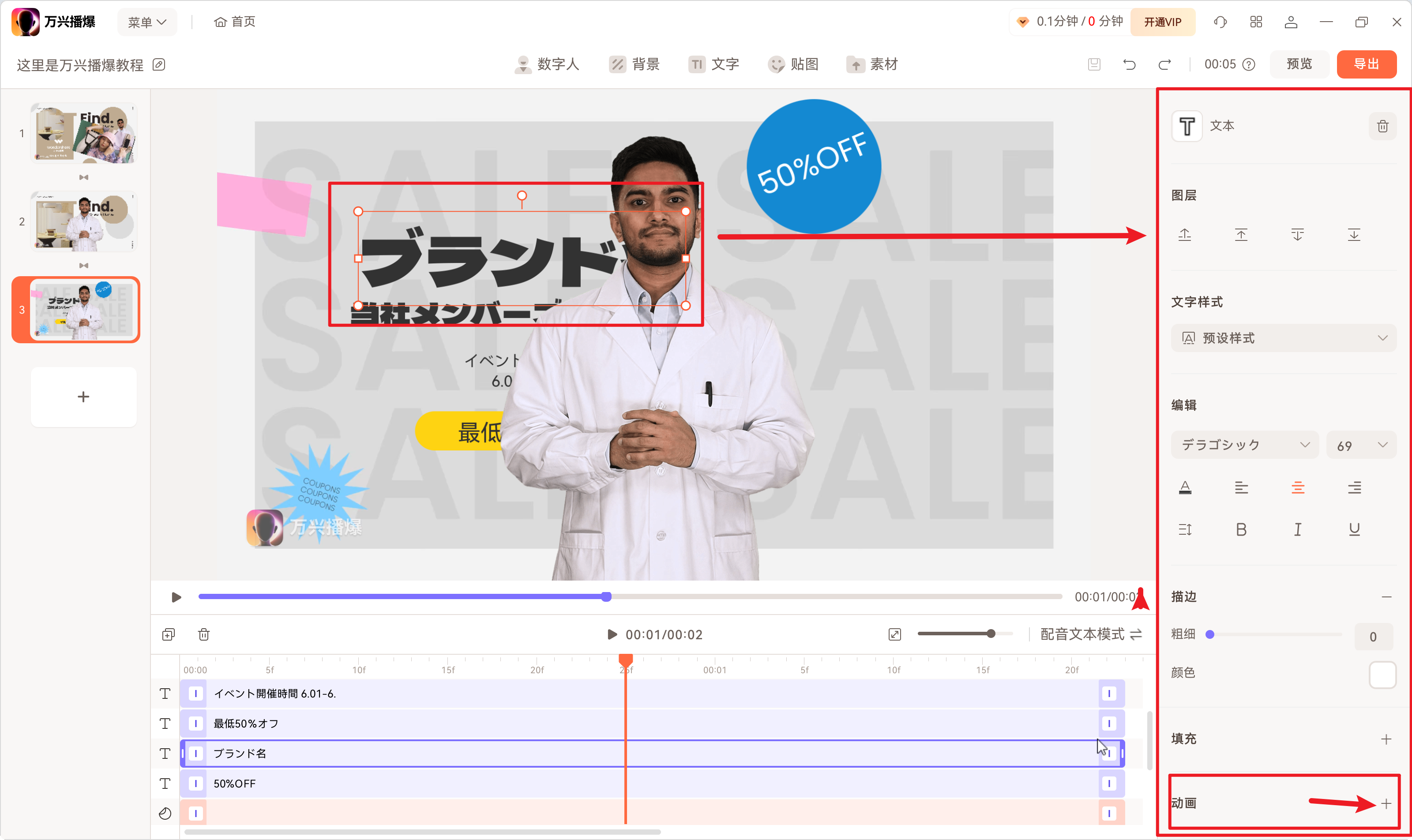Expand the 动画 animation section
This screenshot has height=840, width=1412.
pyautogui.click(x=1386, y=803)
